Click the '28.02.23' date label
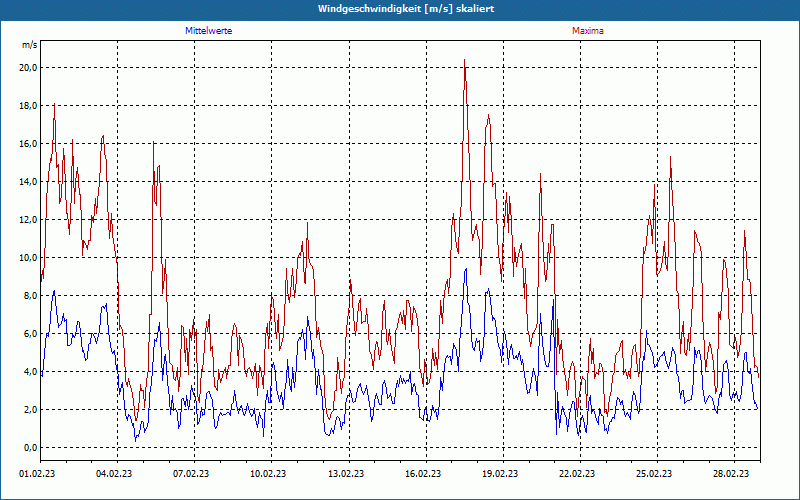The height and width of the screenshot is (500, 800). 731,474
